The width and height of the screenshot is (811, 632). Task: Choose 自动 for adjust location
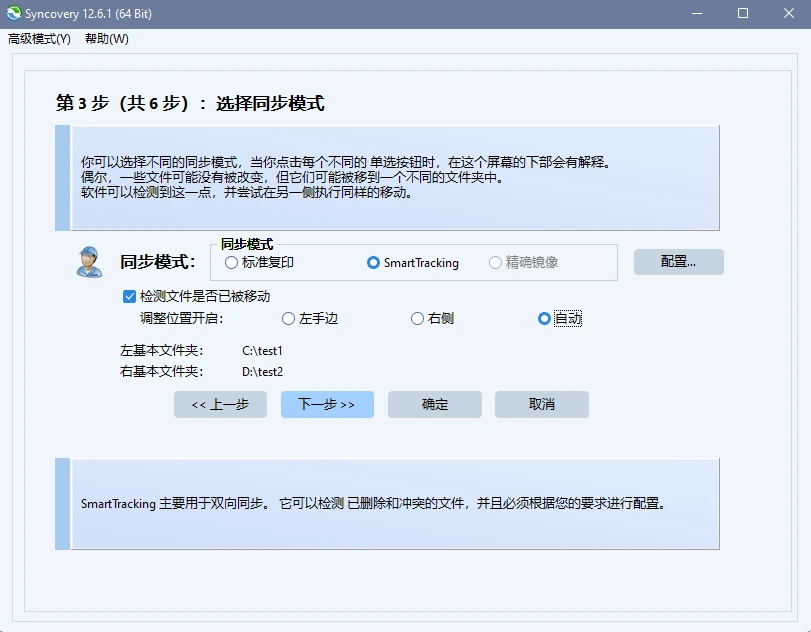[560, 318]
